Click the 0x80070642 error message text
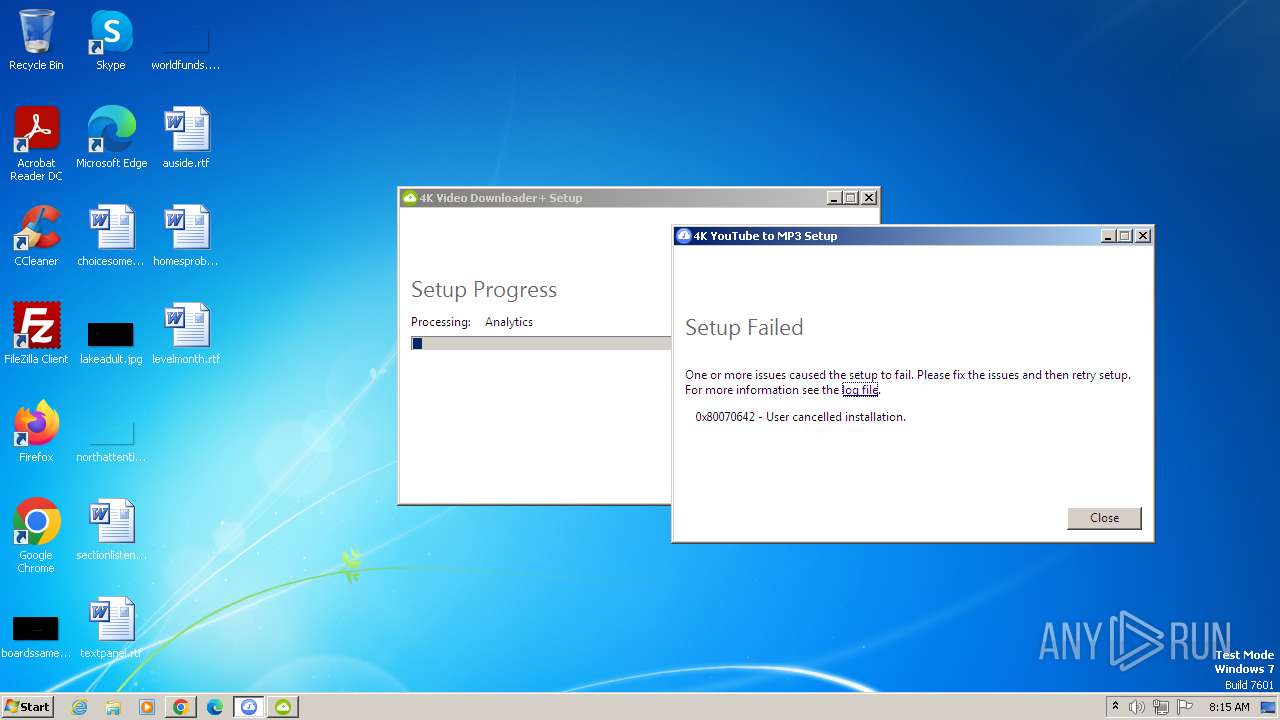The width and height of the screenshot is (1280, 720). 800,417
